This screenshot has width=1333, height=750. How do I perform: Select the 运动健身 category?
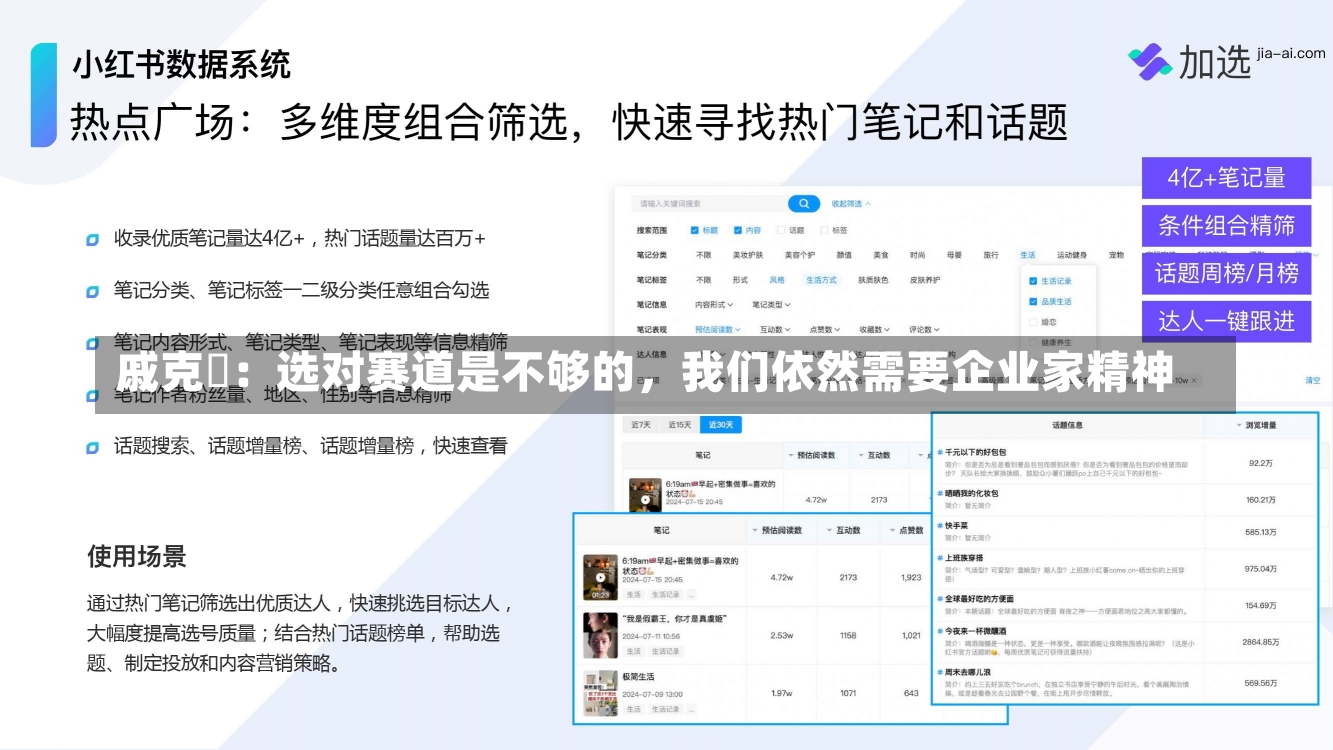coord(1071,255)
